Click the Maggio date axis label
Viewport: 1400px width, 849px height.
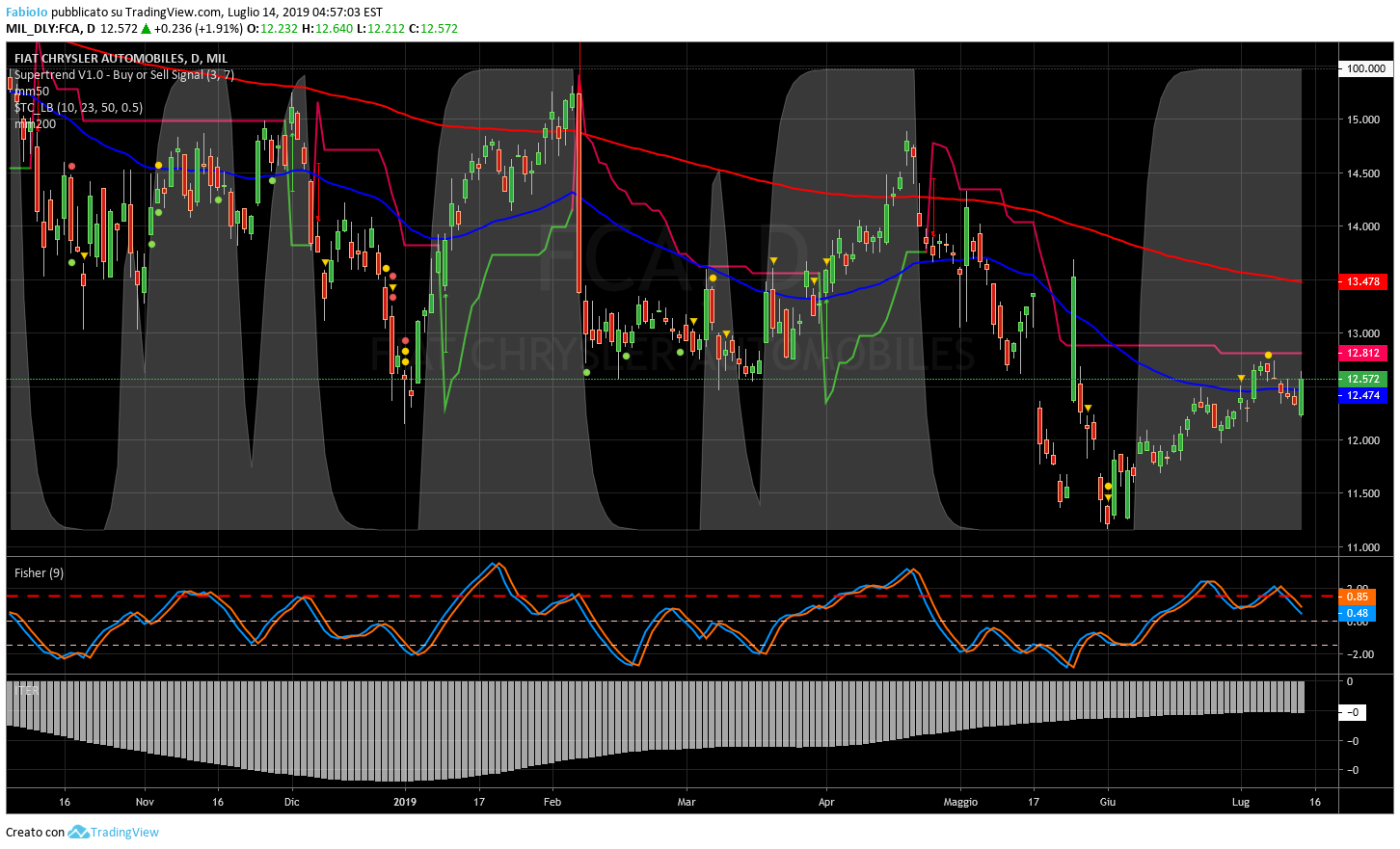(960, 802)
